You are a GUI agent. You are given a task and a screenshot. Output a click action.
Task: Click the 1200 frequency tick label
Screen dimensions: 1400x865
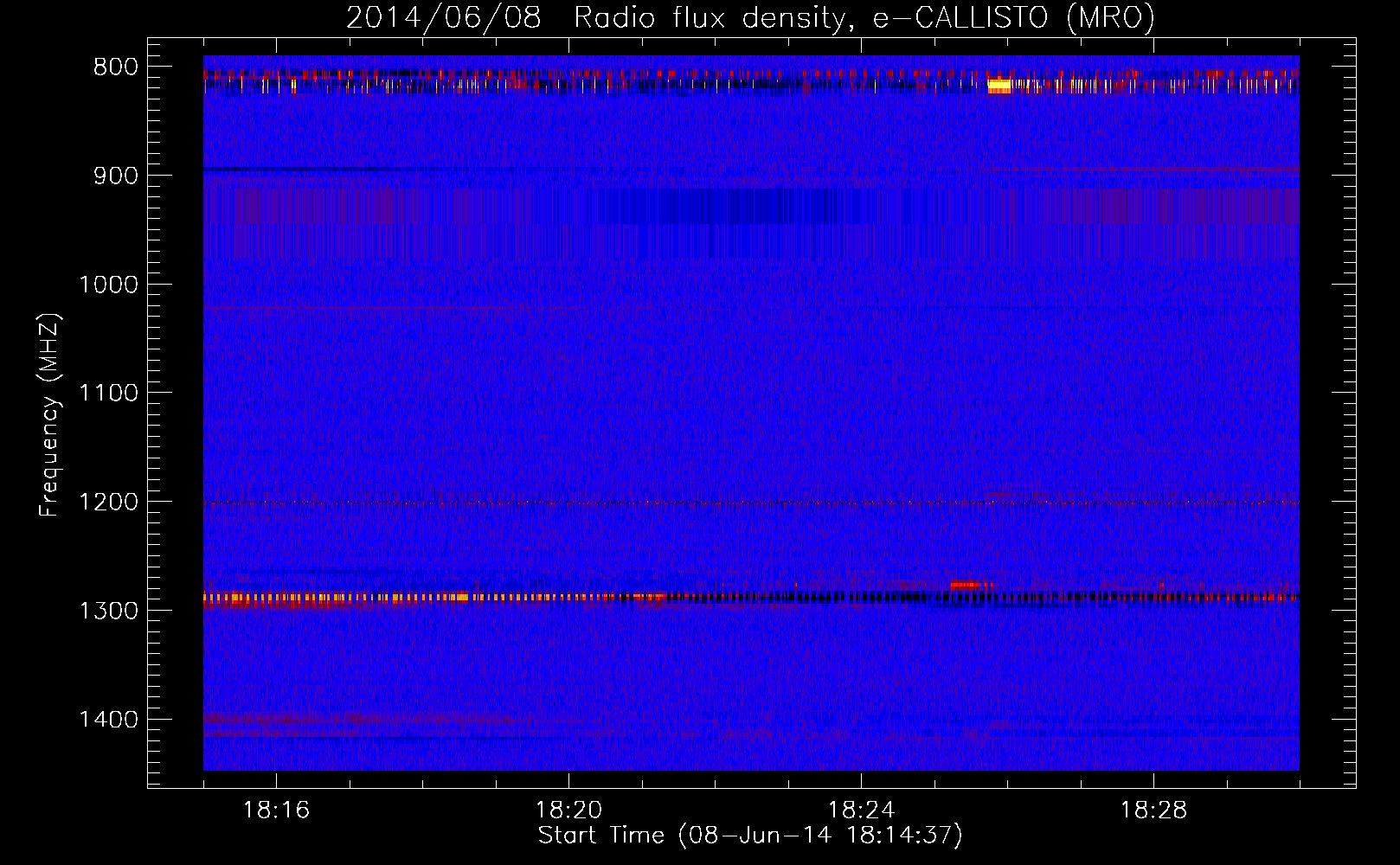click(x=108, y=502)
